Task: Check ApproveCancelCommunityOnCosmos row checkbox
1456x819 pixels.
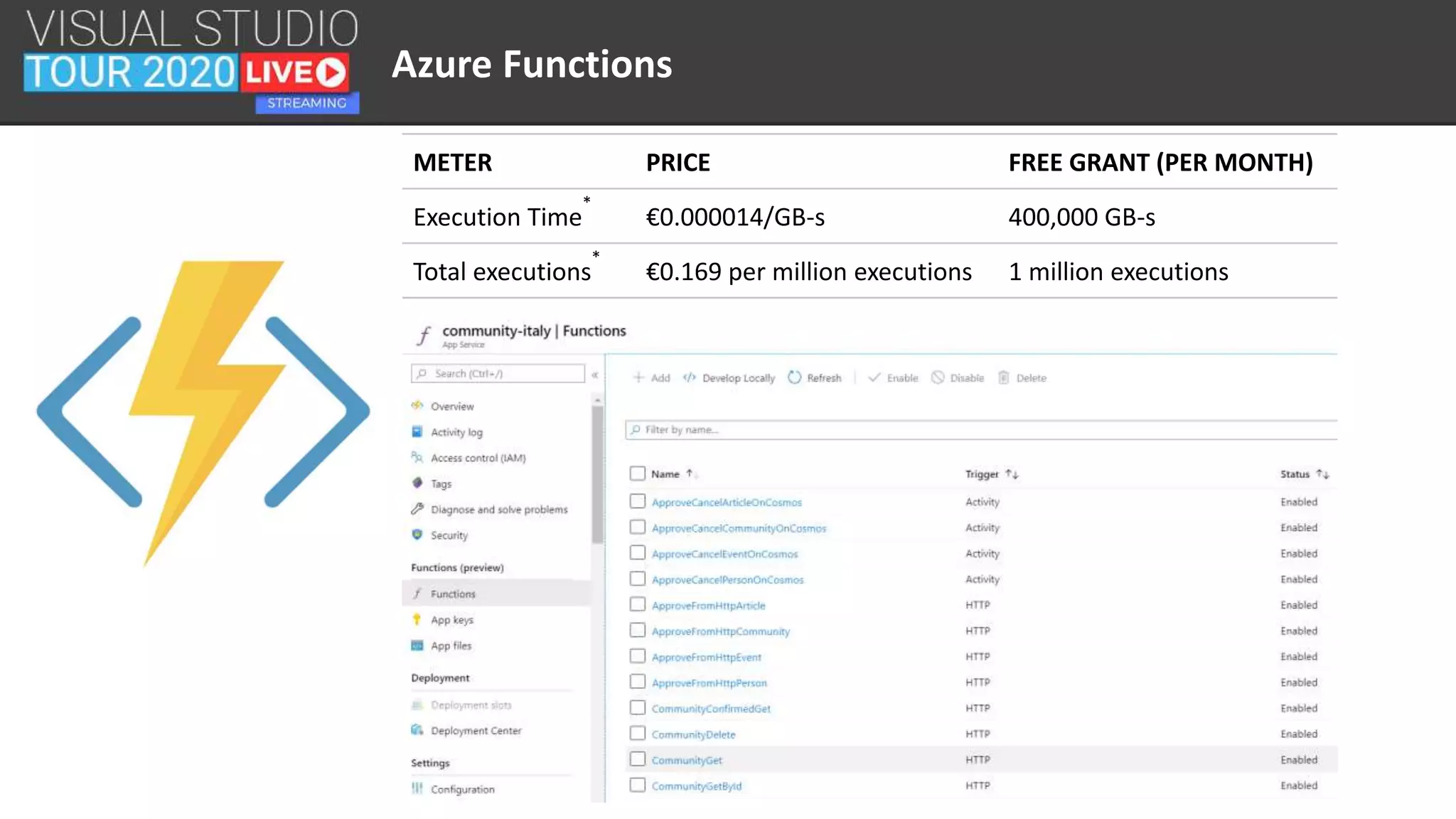Action: pyautogui.click(x=638, y=527)
